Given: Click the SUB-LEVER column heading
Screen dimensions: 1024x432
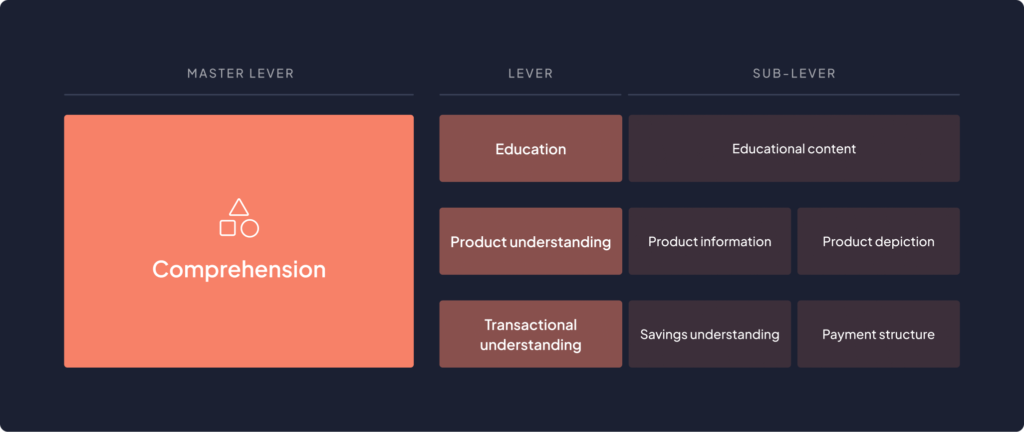Looking at the screenshot, I should pos(794,74).
